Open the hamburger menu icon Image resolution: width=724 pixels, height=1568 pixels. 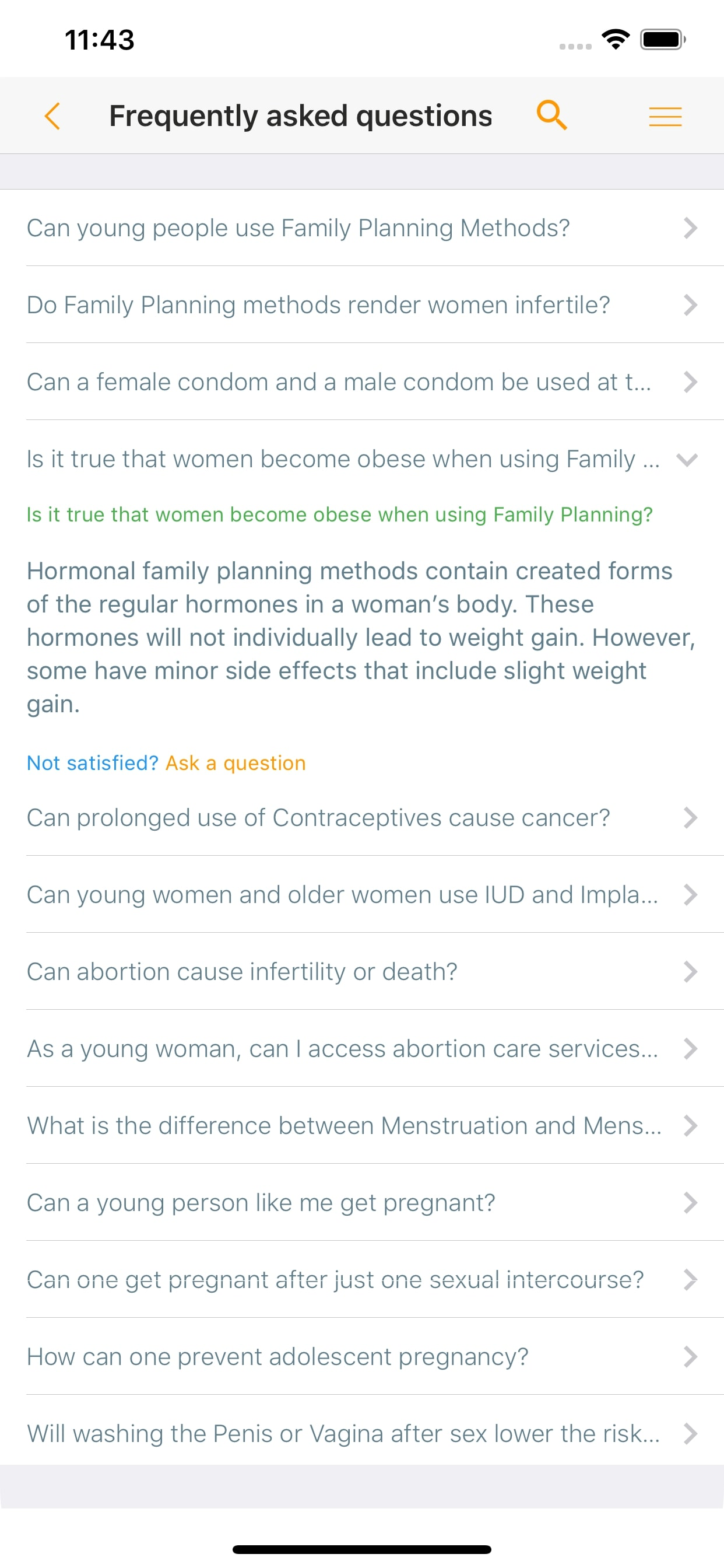coord(665,116)
